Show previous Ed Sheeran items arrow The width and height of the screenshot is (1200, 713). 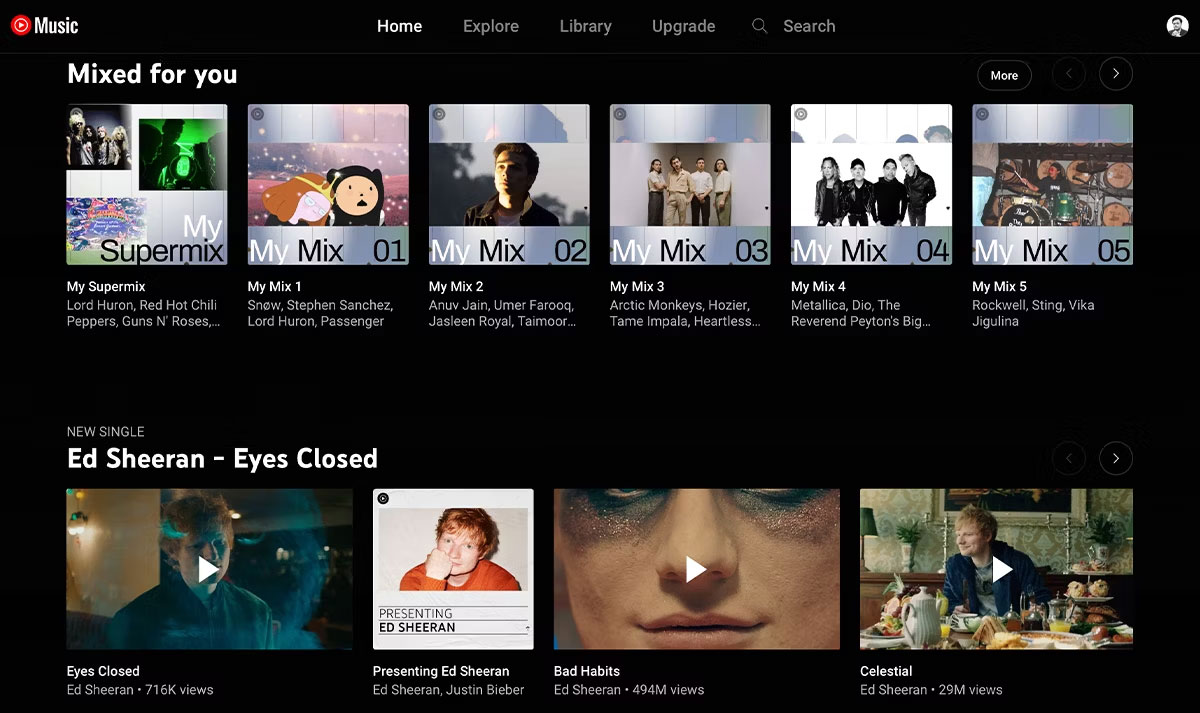pyautogui.click(x=1069, y=458)
